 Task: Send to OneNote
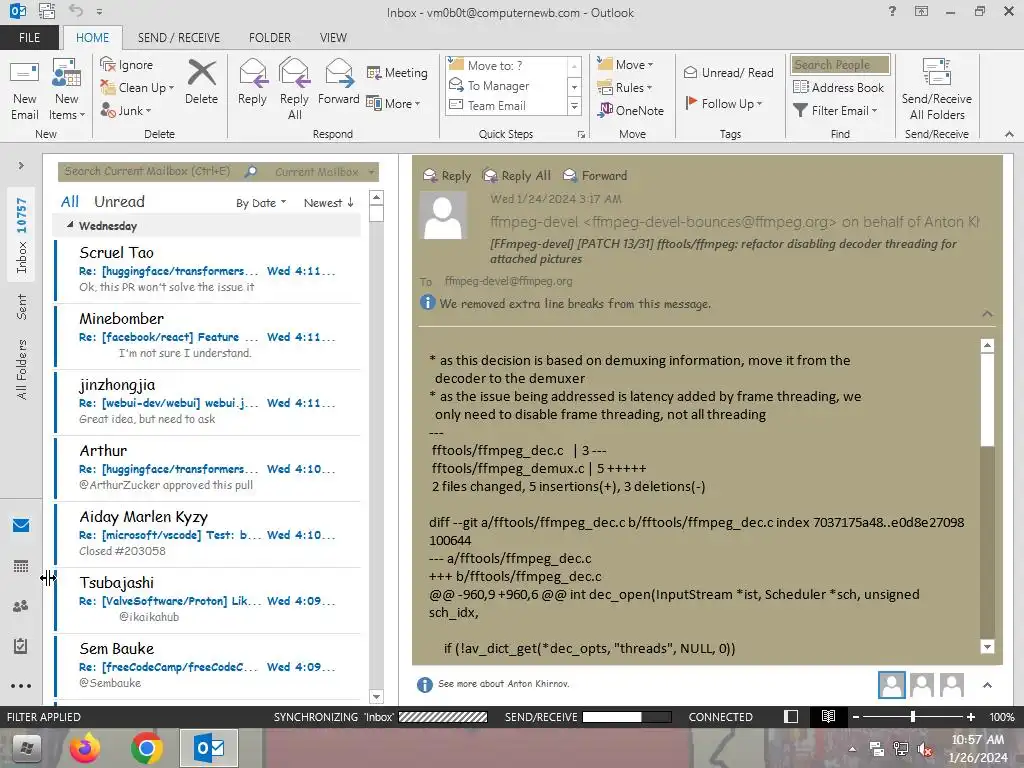click(630, 110)
